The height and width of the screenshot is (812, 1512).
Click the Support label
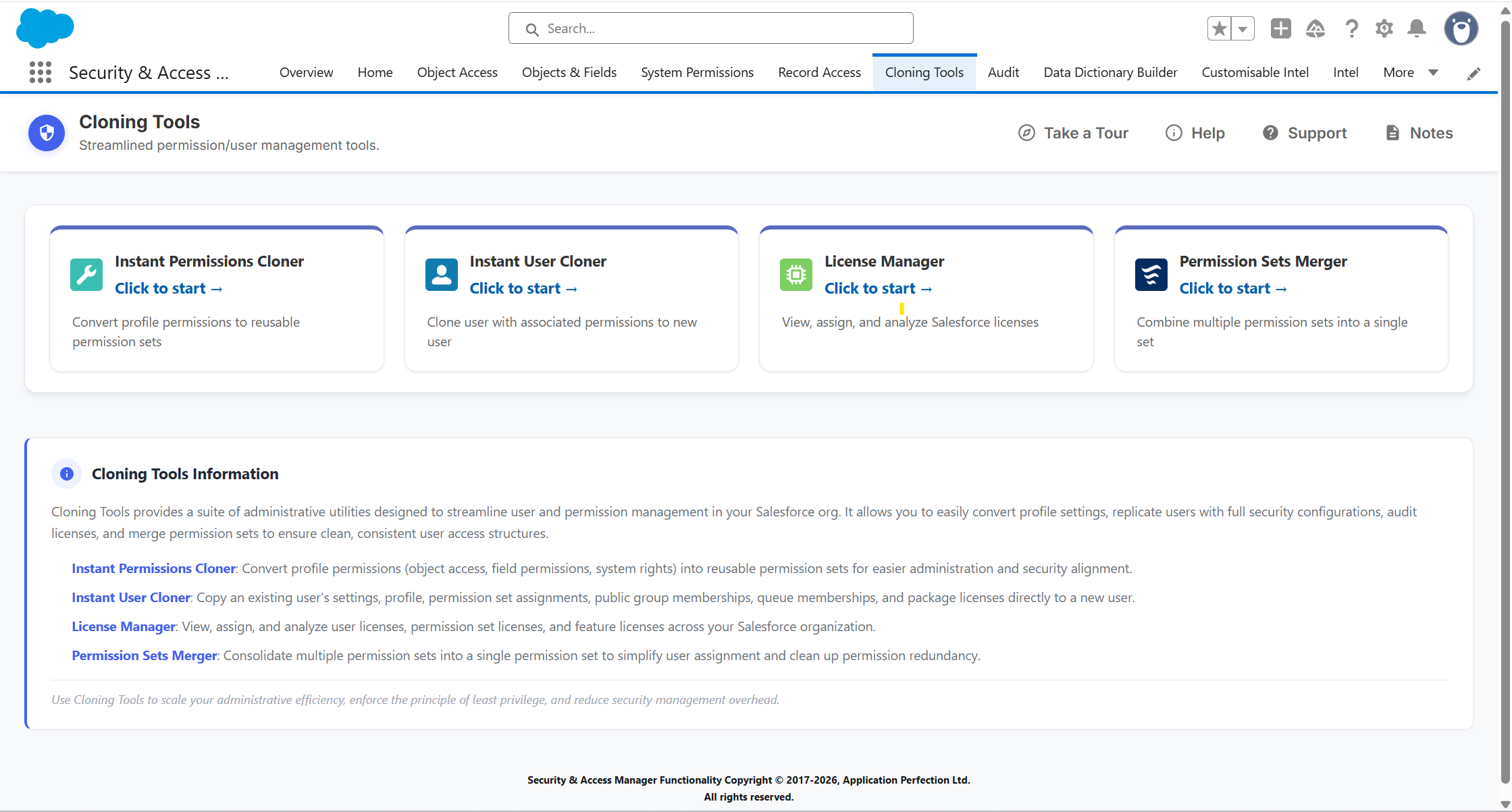[x=1317, y=133]
